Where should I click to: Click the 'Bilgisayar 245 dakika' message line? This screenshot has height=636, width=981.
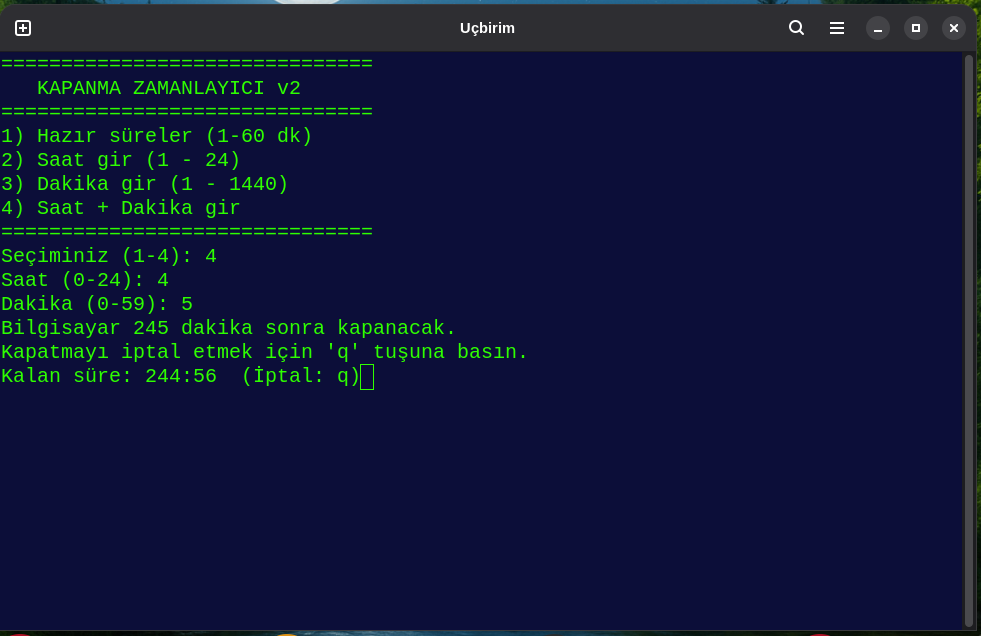(x=228, y=328)
